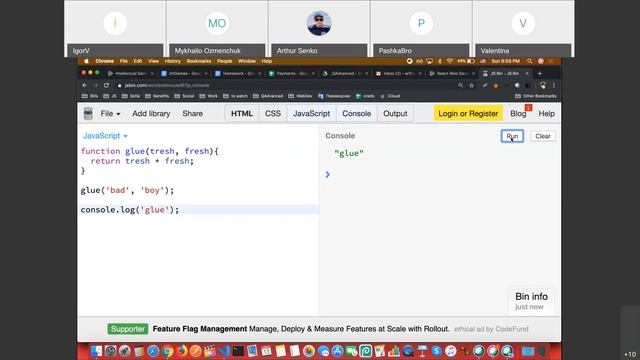Open the Bookmarks menu in the macOS menu bar
This screenshot has height=360, width=640.
click(x=199, y=61)
